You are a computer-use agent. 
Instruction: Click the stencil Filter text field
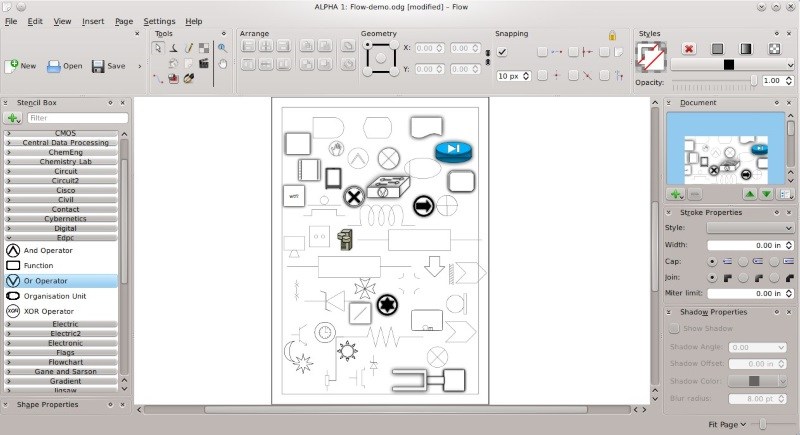coord(75,118)
